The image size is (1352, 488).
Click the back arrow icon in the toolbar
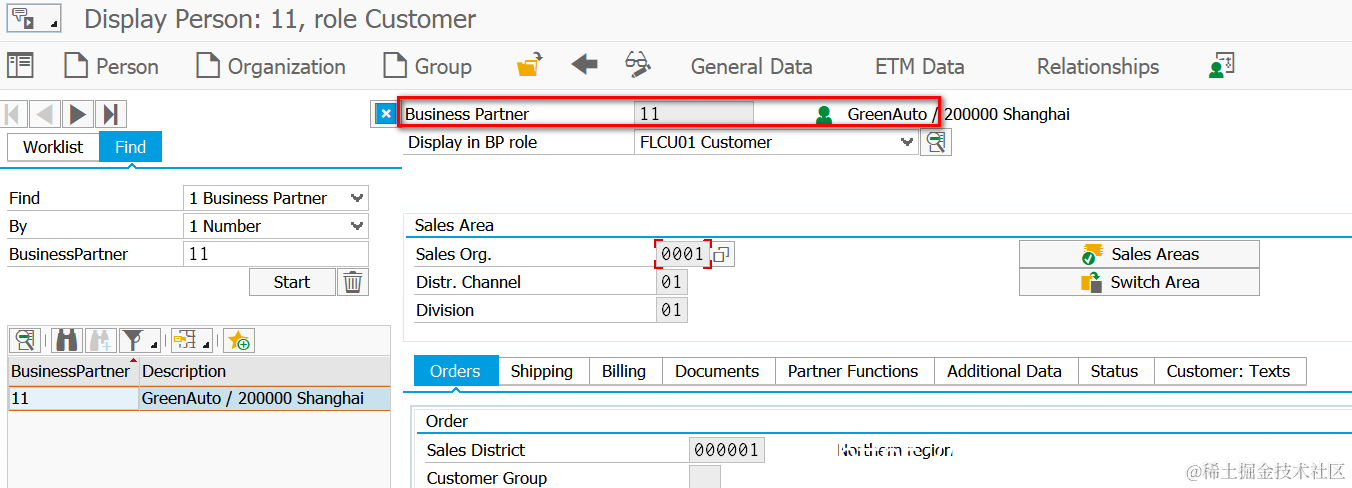[x=584, y=65]
